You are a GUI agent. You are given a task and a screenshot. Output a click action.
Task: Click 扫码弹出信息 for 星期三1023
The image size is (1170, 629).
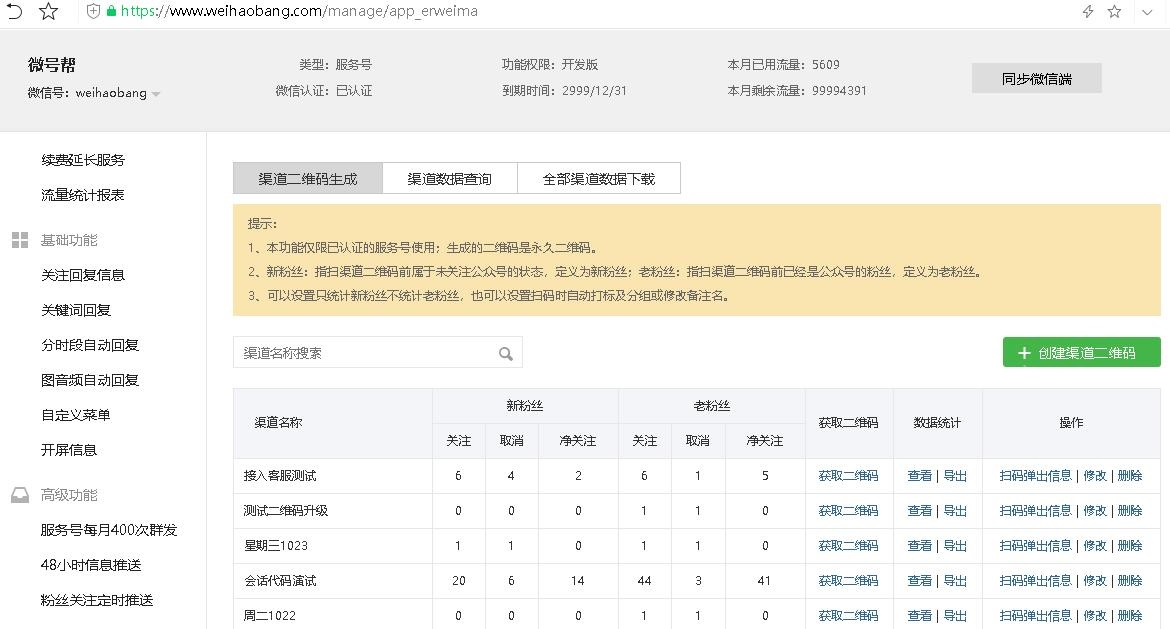pos(1036,545)
